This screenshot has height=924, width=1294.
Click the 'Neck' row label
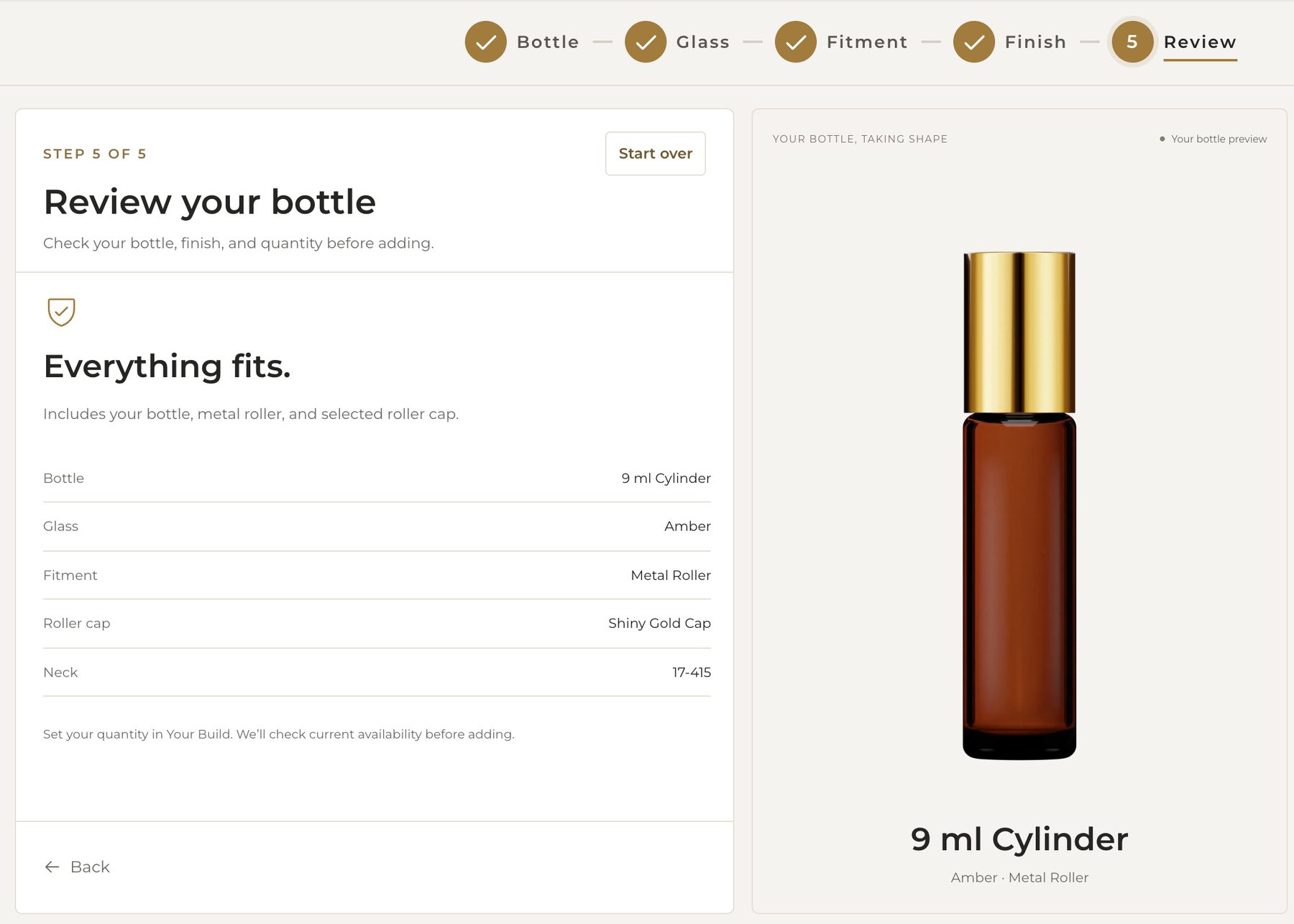click(x=60, y=672)
